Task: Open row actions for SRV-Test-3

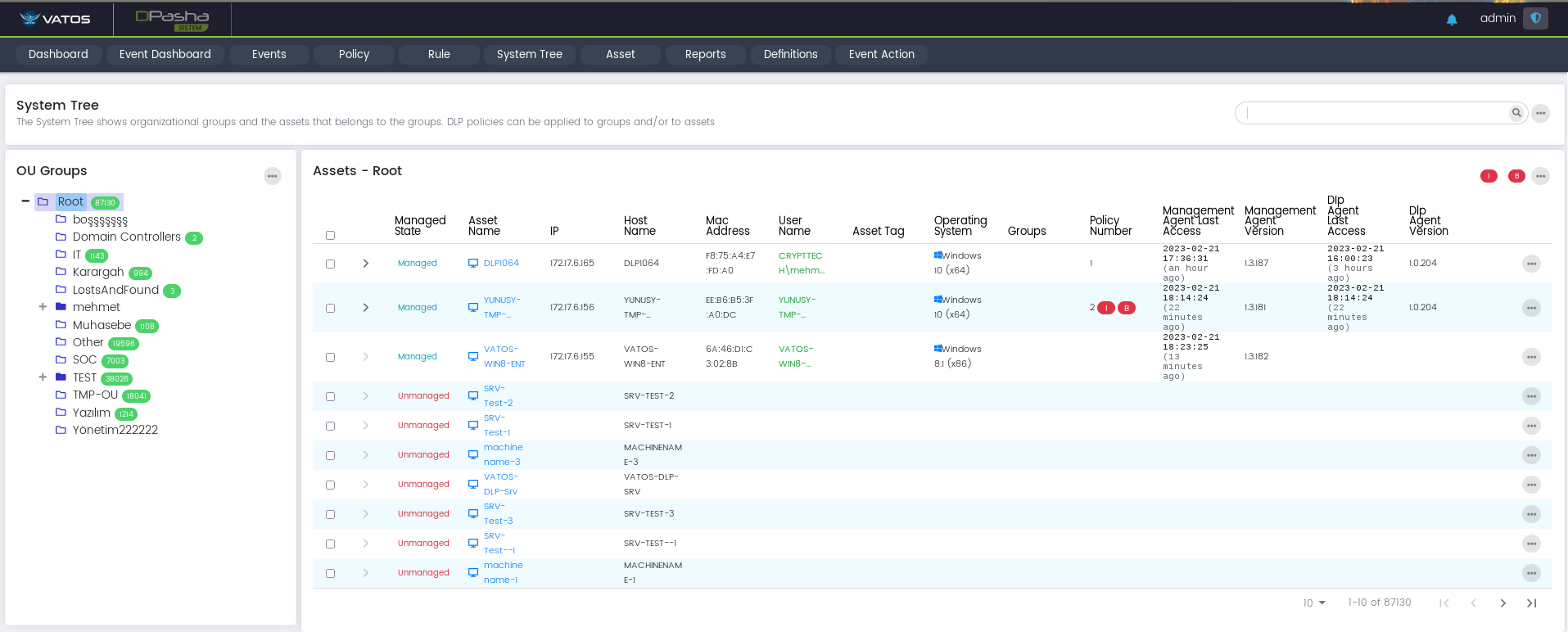Action: pos(1531,514)
